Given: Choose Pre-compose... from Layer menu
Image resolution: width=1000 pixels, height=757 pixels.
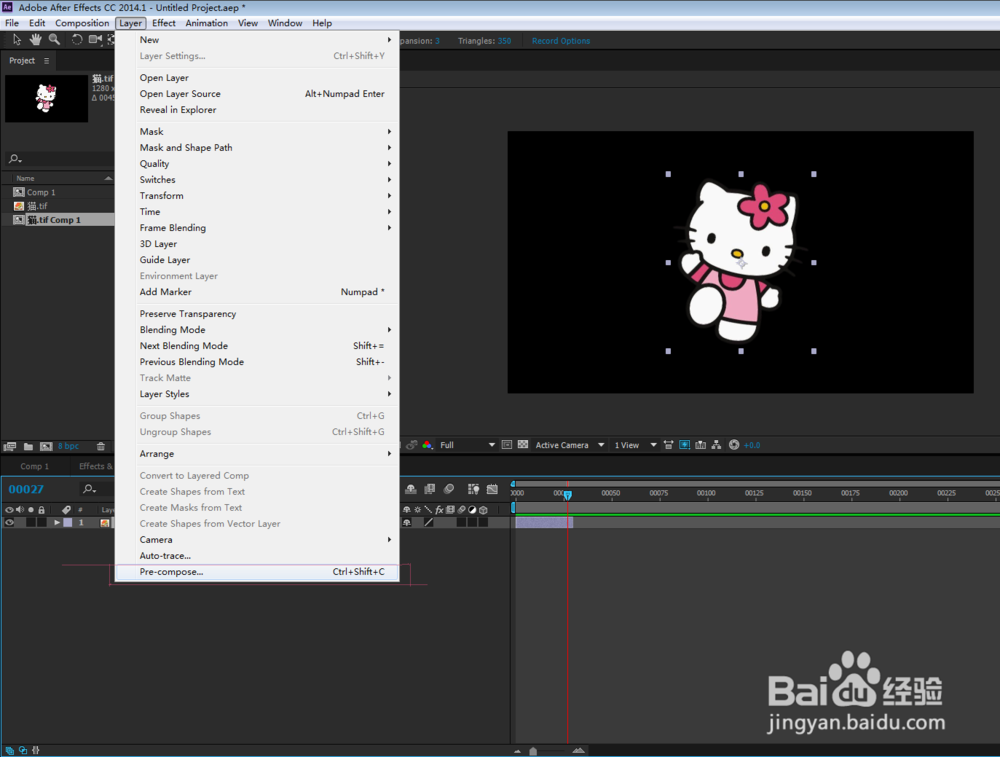Looking at the screenshot, I should click(257, 571).
